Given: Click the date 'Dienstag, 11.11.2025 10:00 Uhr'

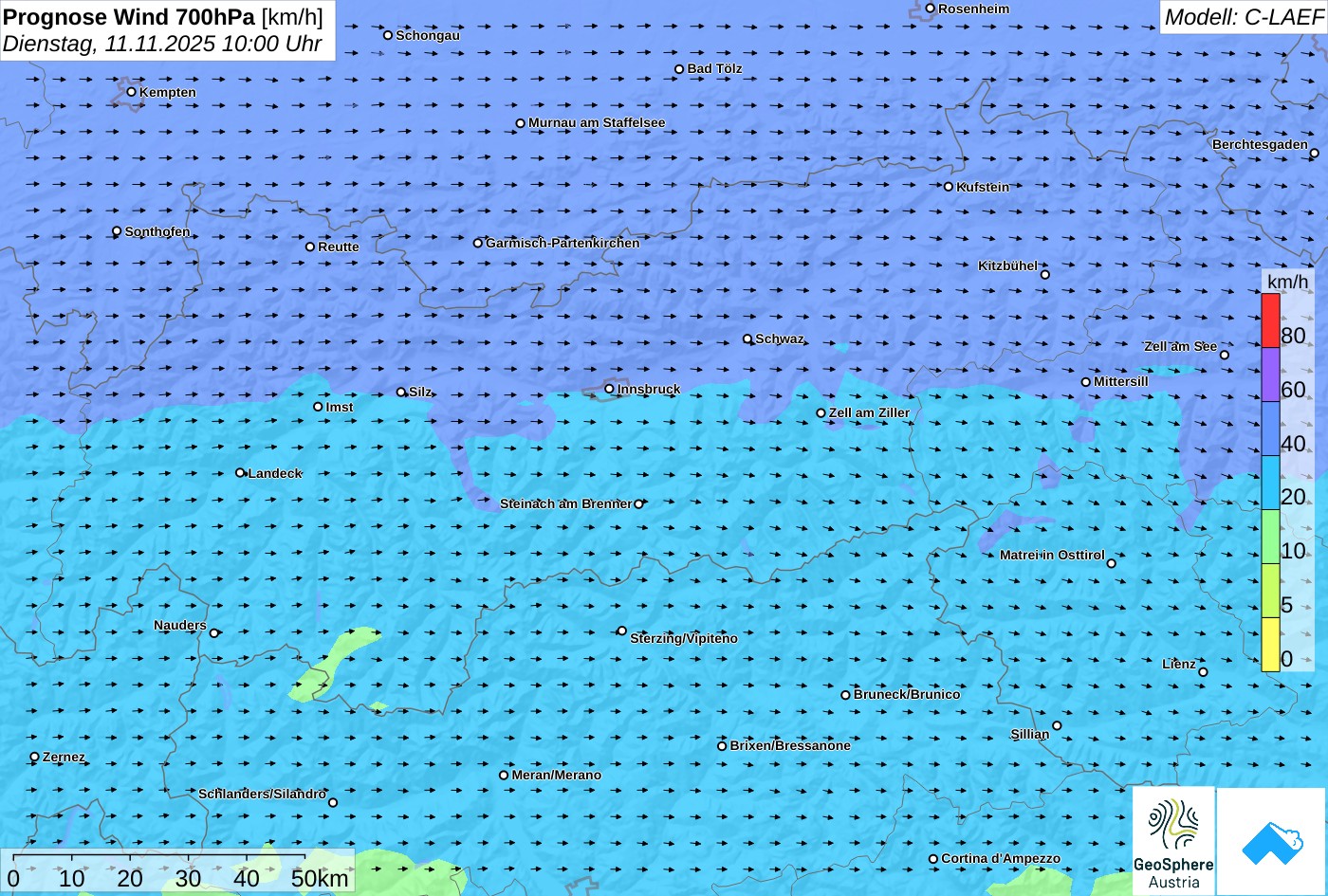Looking at the screenshot, I should click(x=162, y=44).
